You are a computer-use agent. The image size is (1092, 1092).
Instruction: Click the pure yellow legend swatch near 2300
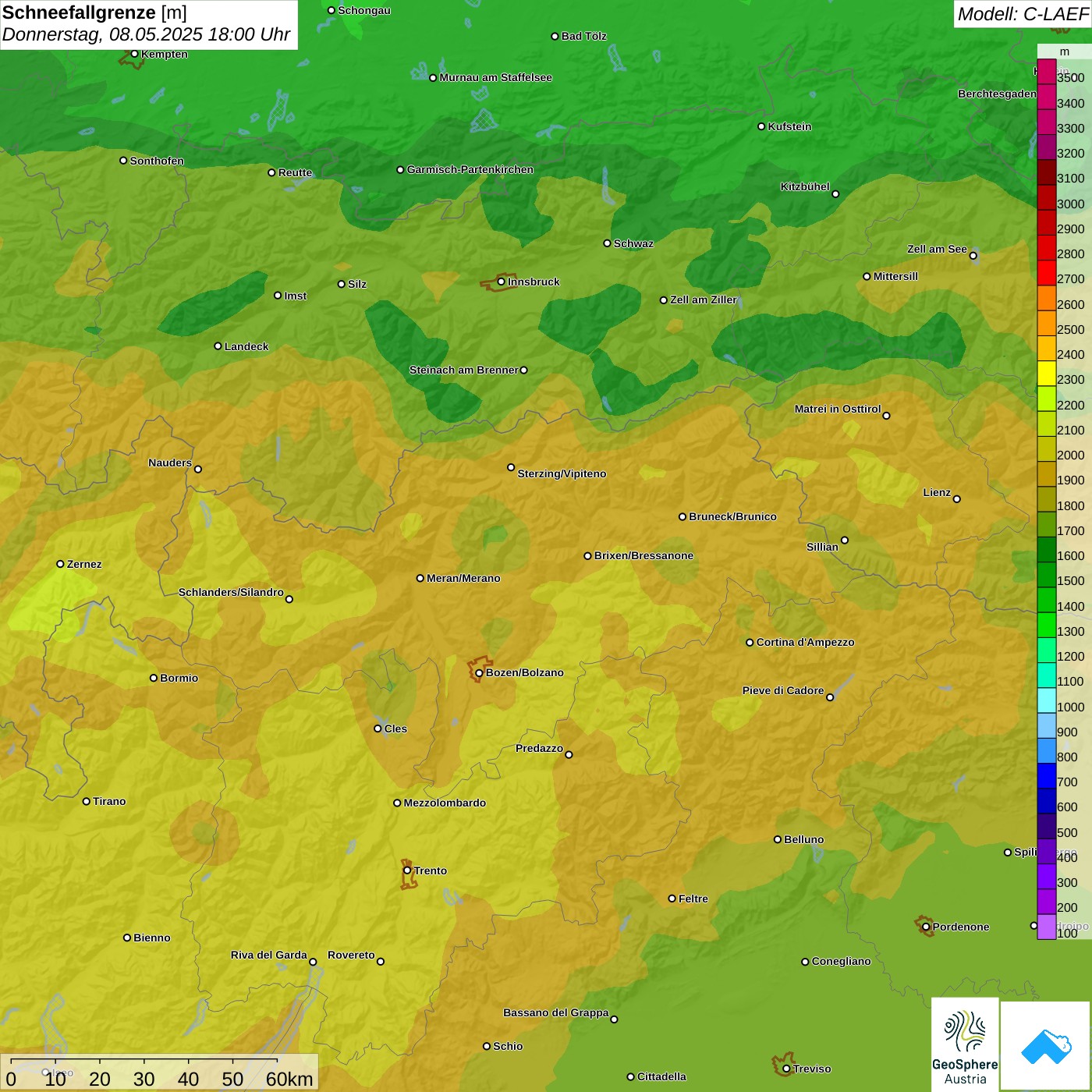[1046, 374]
